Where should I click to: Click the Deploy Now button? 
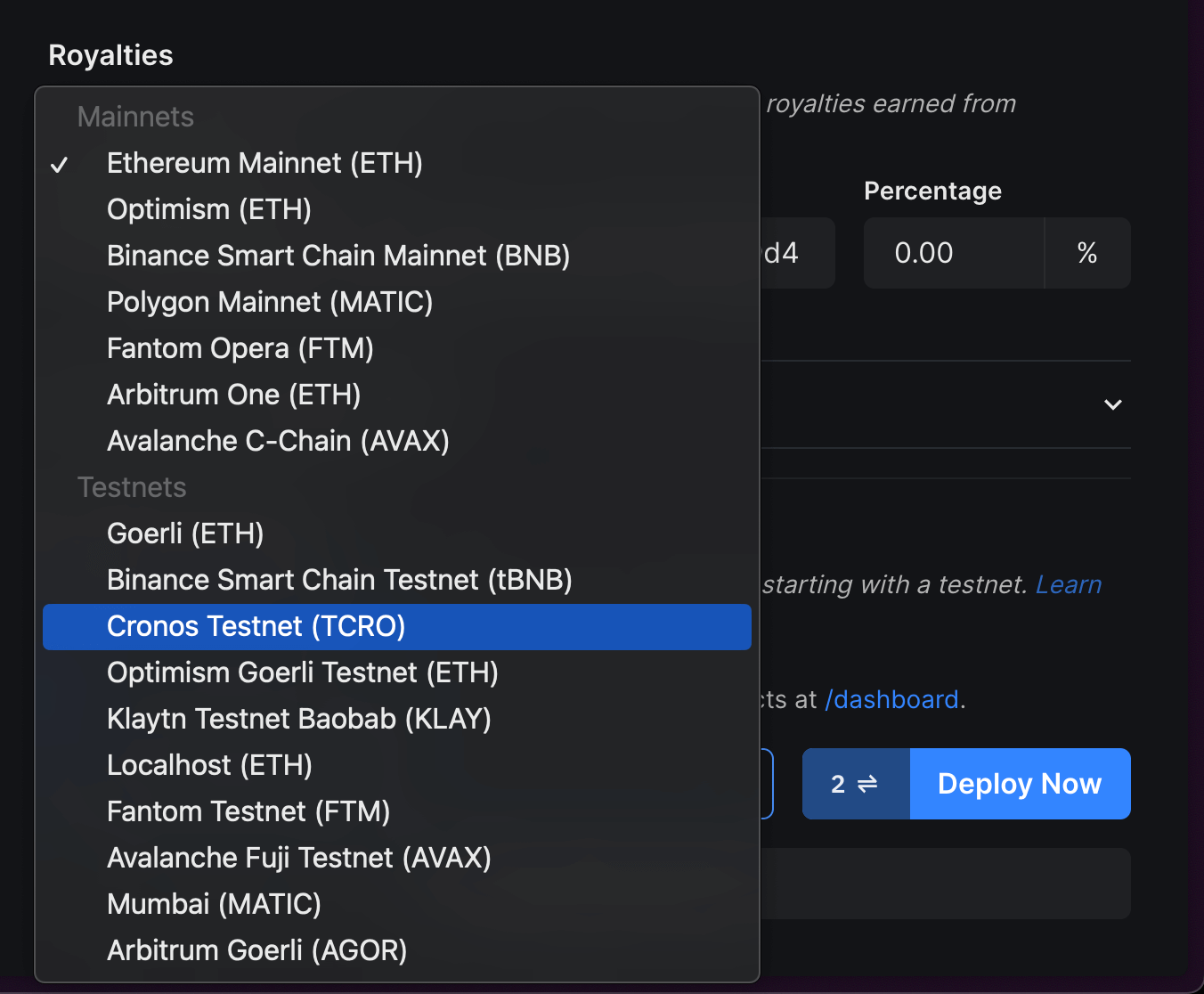(1019, 784)
